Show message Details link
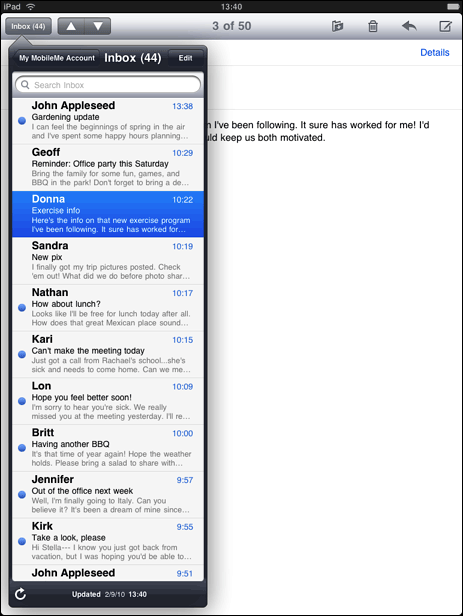Screen dimensions: 463x616 tap(435, 53)
